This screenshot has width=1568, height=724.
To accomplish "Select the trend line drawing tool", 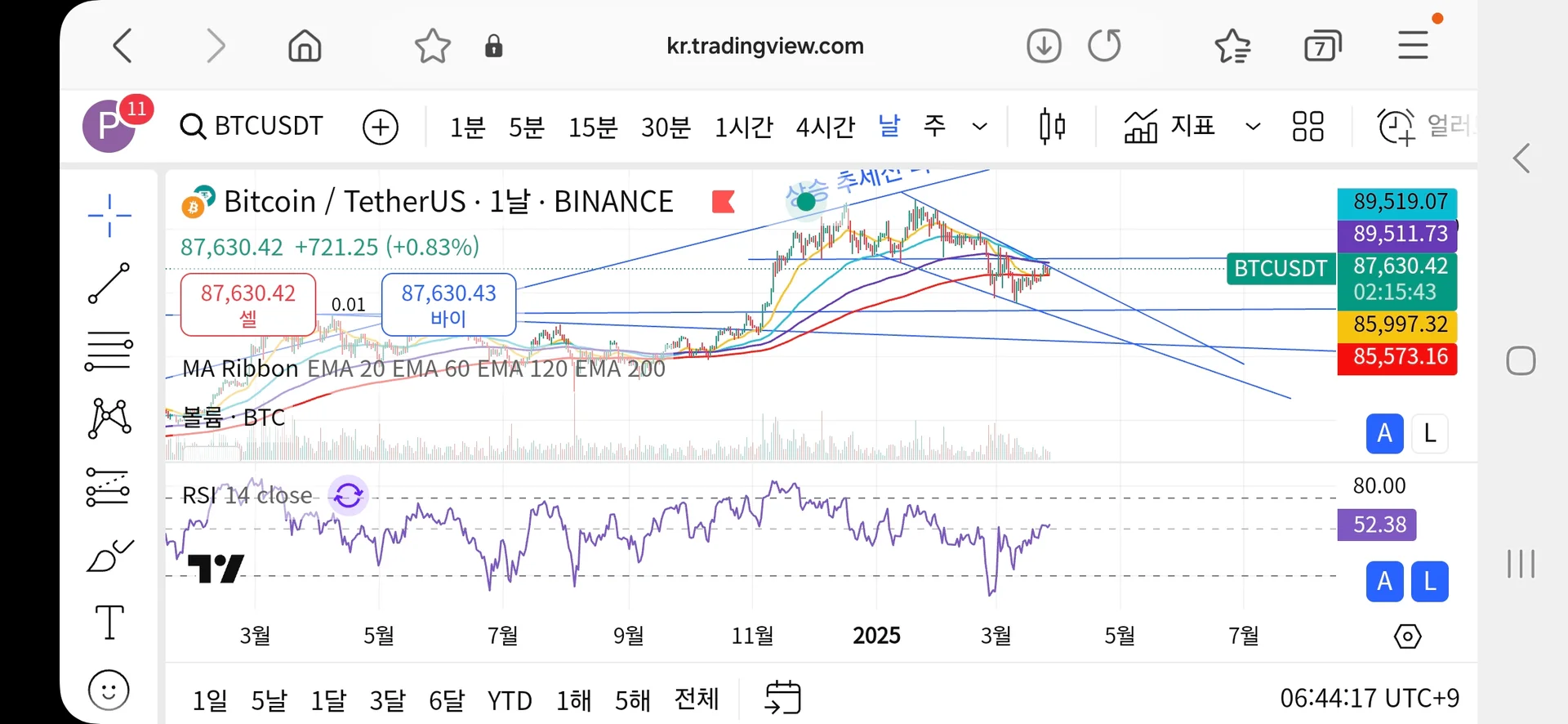I will click(109, 284).
